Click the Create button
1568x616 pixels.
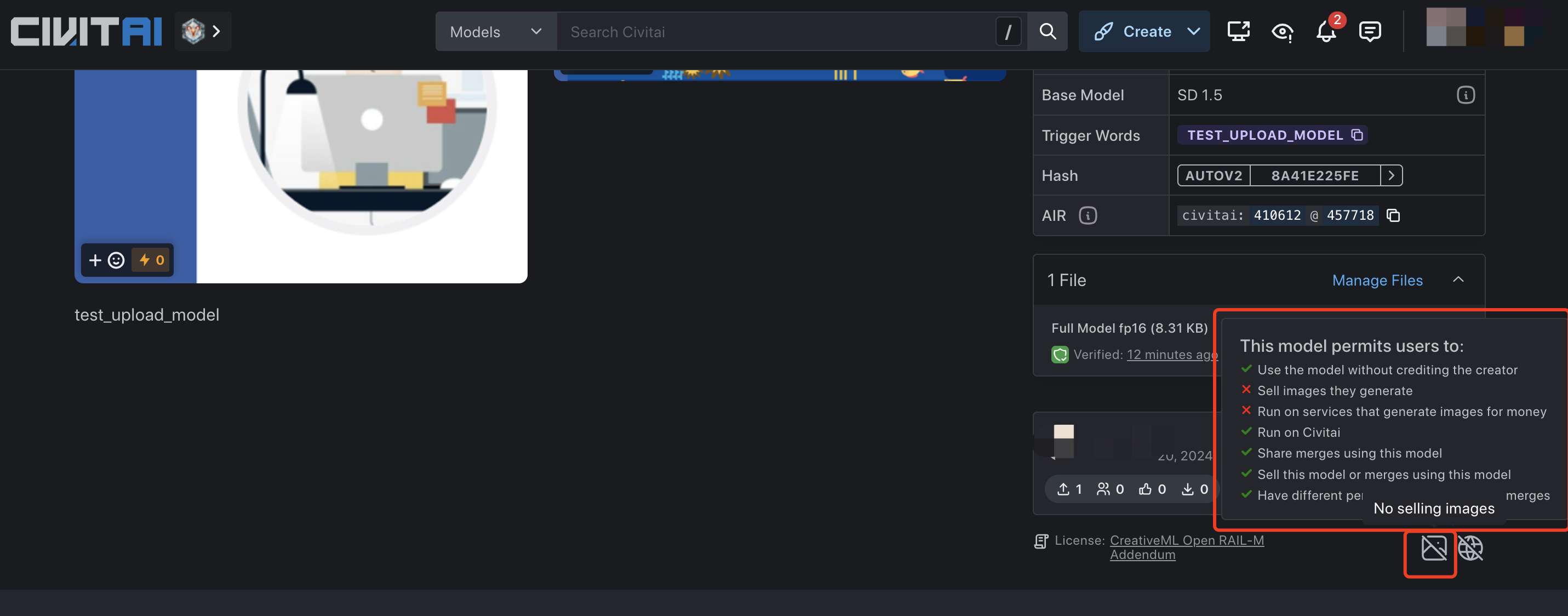point(1132,32)
